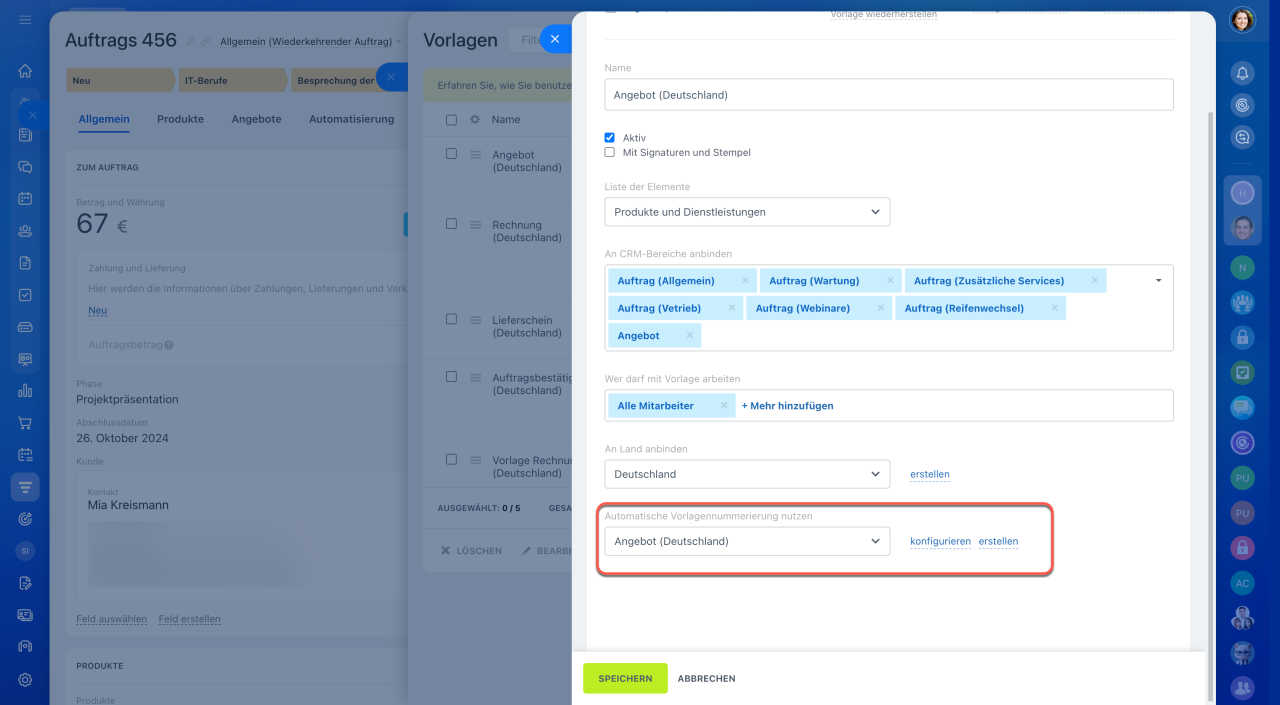Click the edit pencil next to Auftrags 456
Viewport: 1280px width, 705px height.
click(x=190, y=41)
